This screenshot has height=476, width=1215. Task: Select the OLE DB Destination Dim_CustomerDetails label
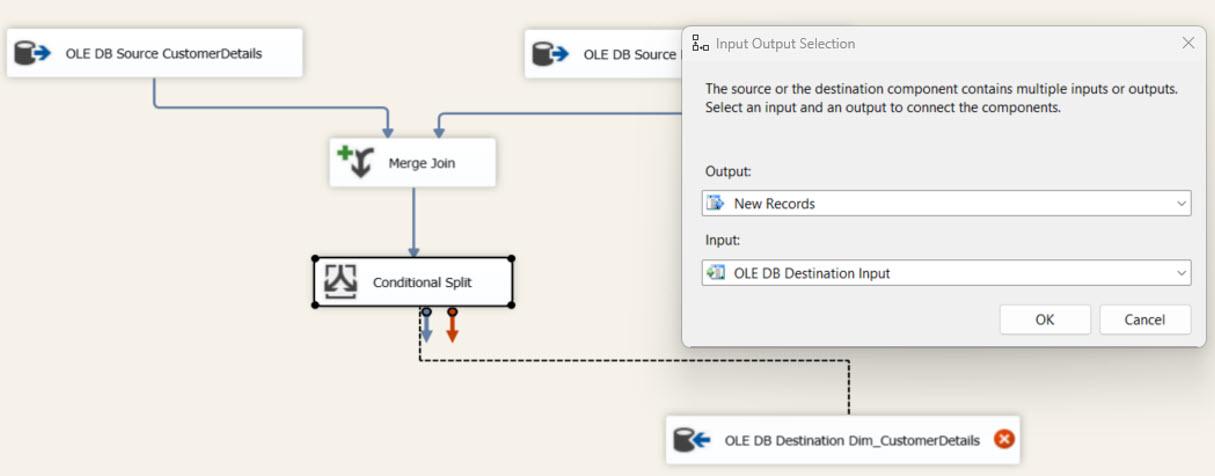click(x=852, y=440)
